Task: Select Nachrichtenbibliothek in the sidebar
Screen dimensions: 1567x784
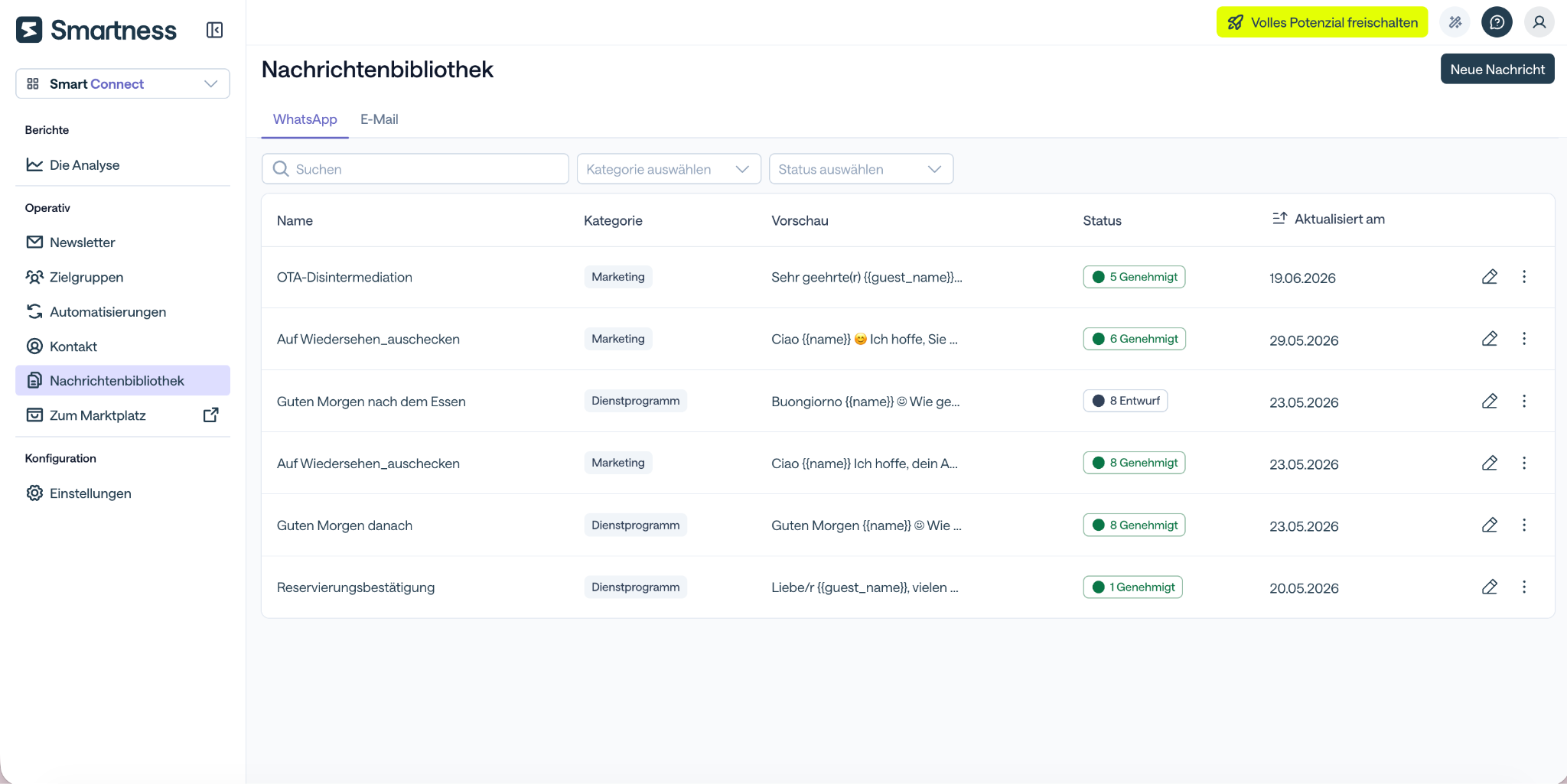Action: click(122, 380)
